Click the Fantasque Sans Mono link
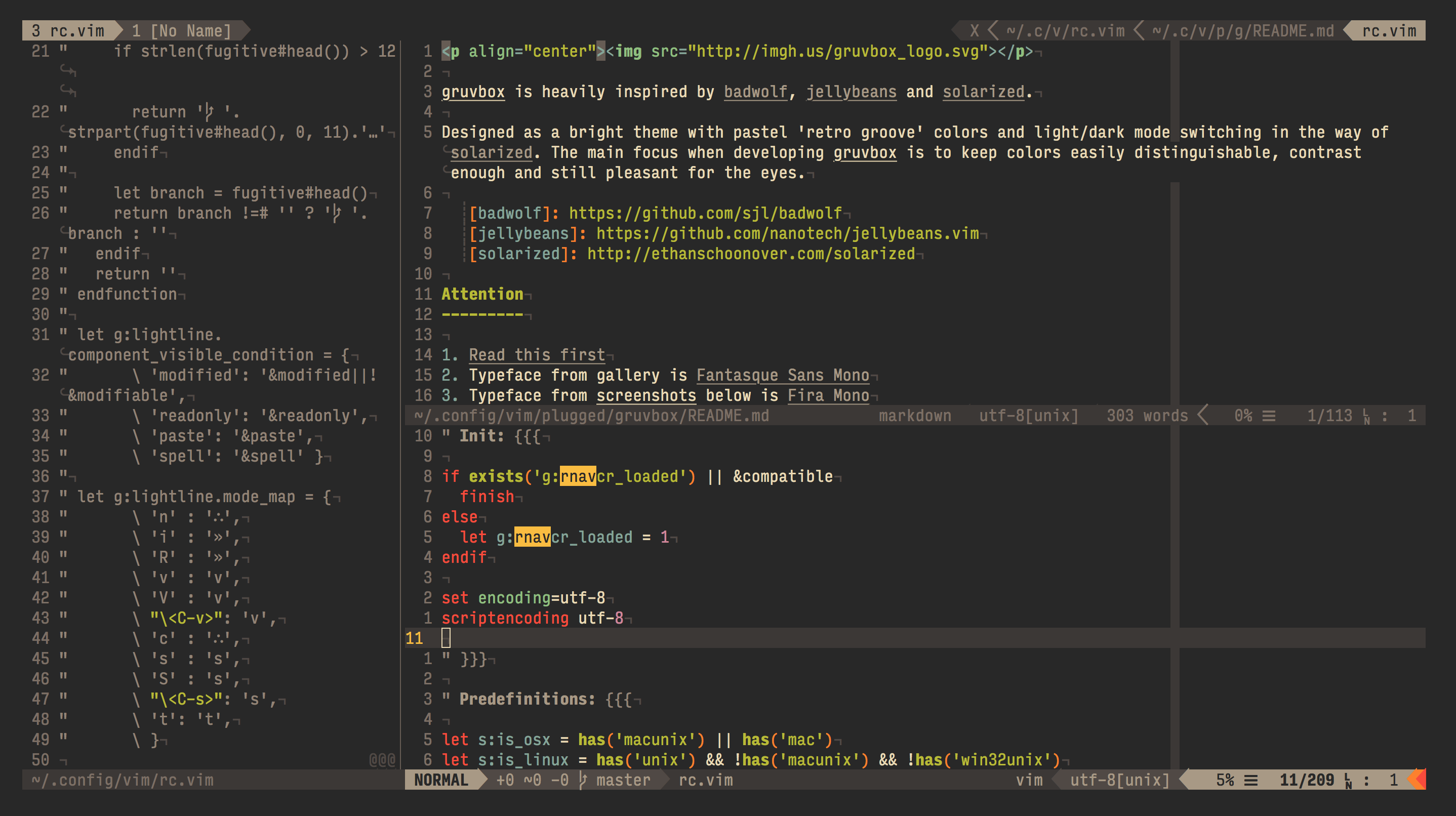 782,375
